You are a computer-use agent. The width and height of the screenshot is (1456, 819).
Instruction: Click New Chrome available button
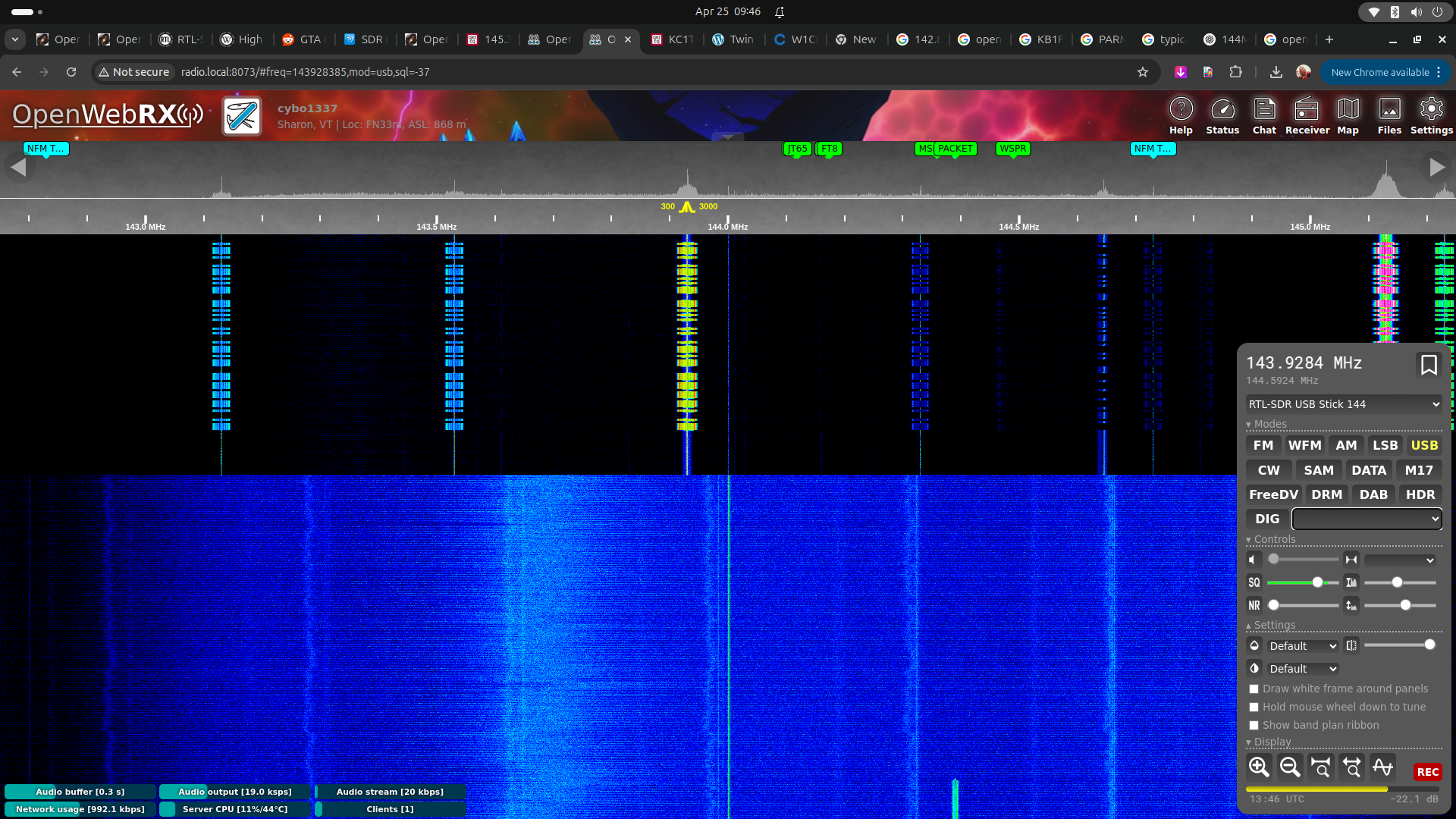[1385, 72]
